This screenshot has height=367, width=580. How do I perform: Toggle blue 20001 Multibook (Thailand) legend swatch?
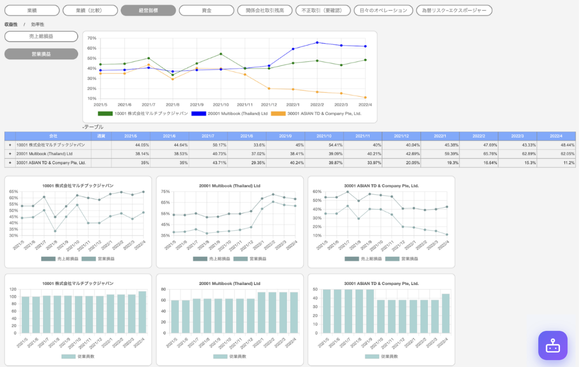point(199,114)
